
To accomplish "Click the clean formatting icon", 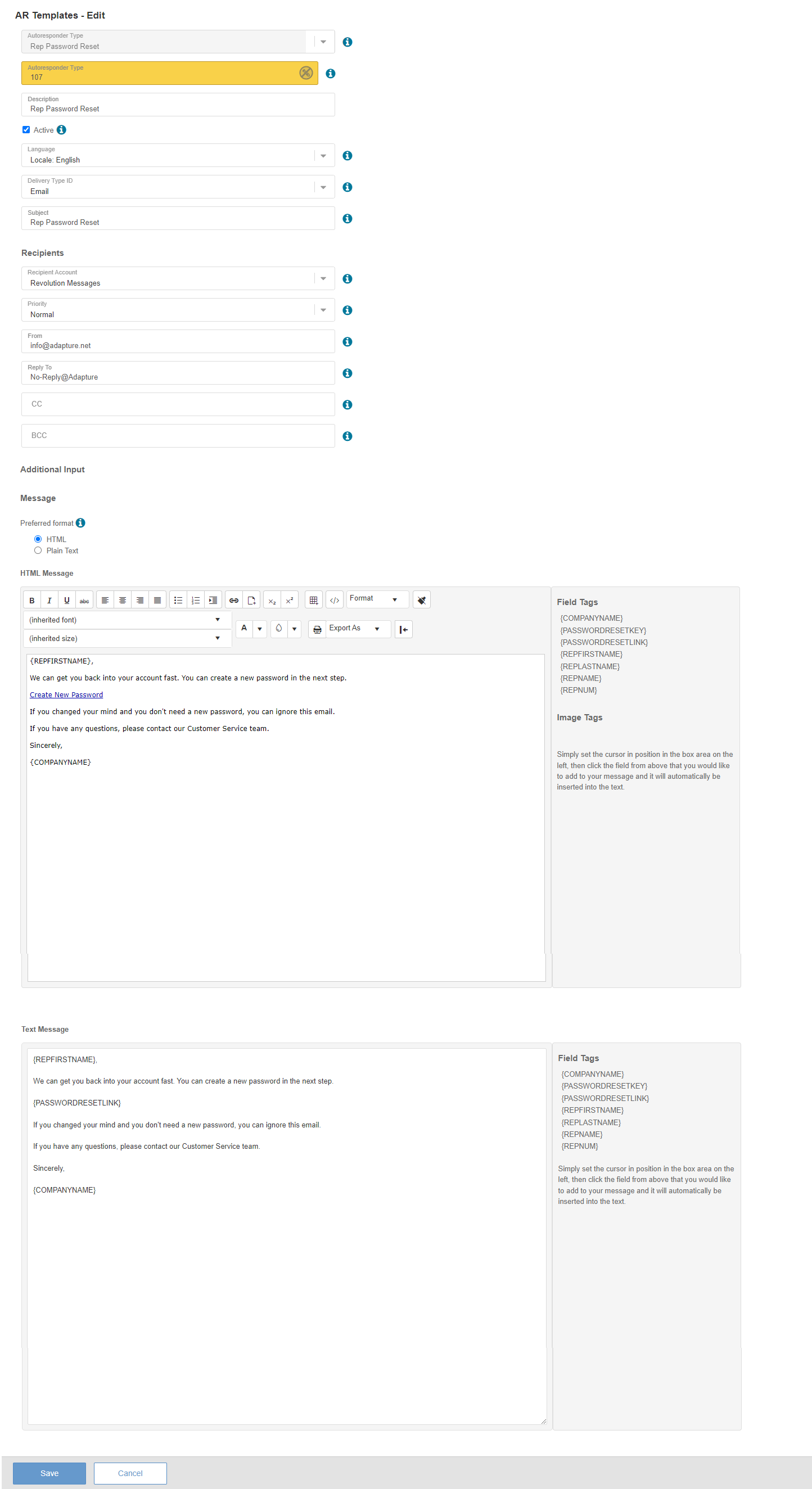I will 422,601.
